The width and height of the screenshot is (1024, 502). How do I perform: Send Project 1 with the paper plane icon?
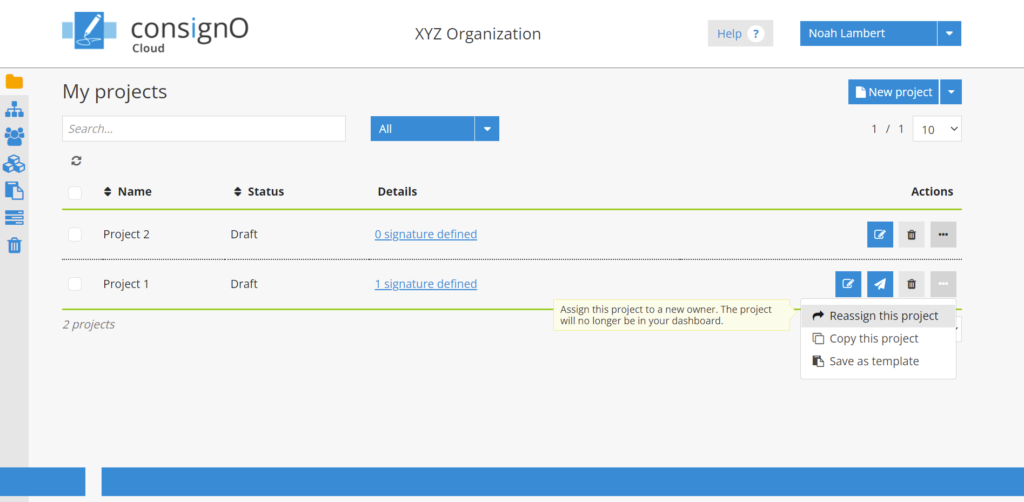[879, 284]
